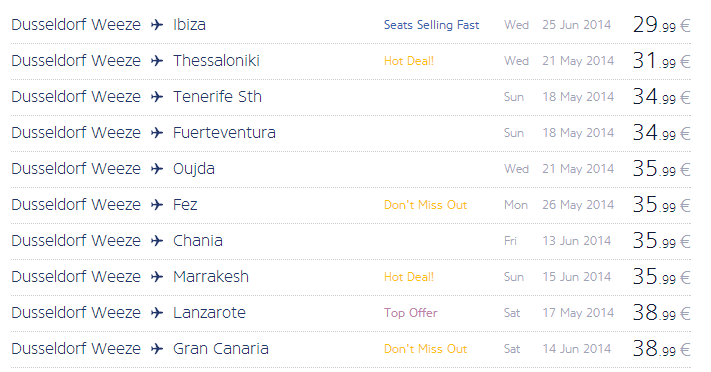This screenshot has width=711, height=372.
Task: Click the 13 Jun 2014 Chania date
Action: point(576,241)
